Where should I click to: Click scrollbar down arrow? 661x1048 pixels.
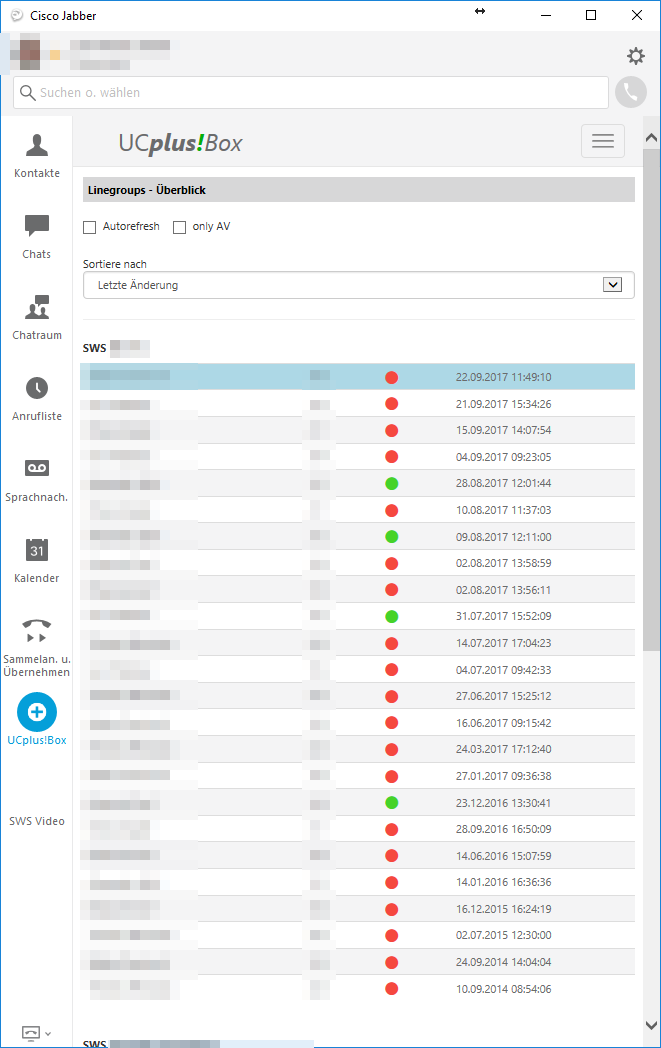point(652,1025)
